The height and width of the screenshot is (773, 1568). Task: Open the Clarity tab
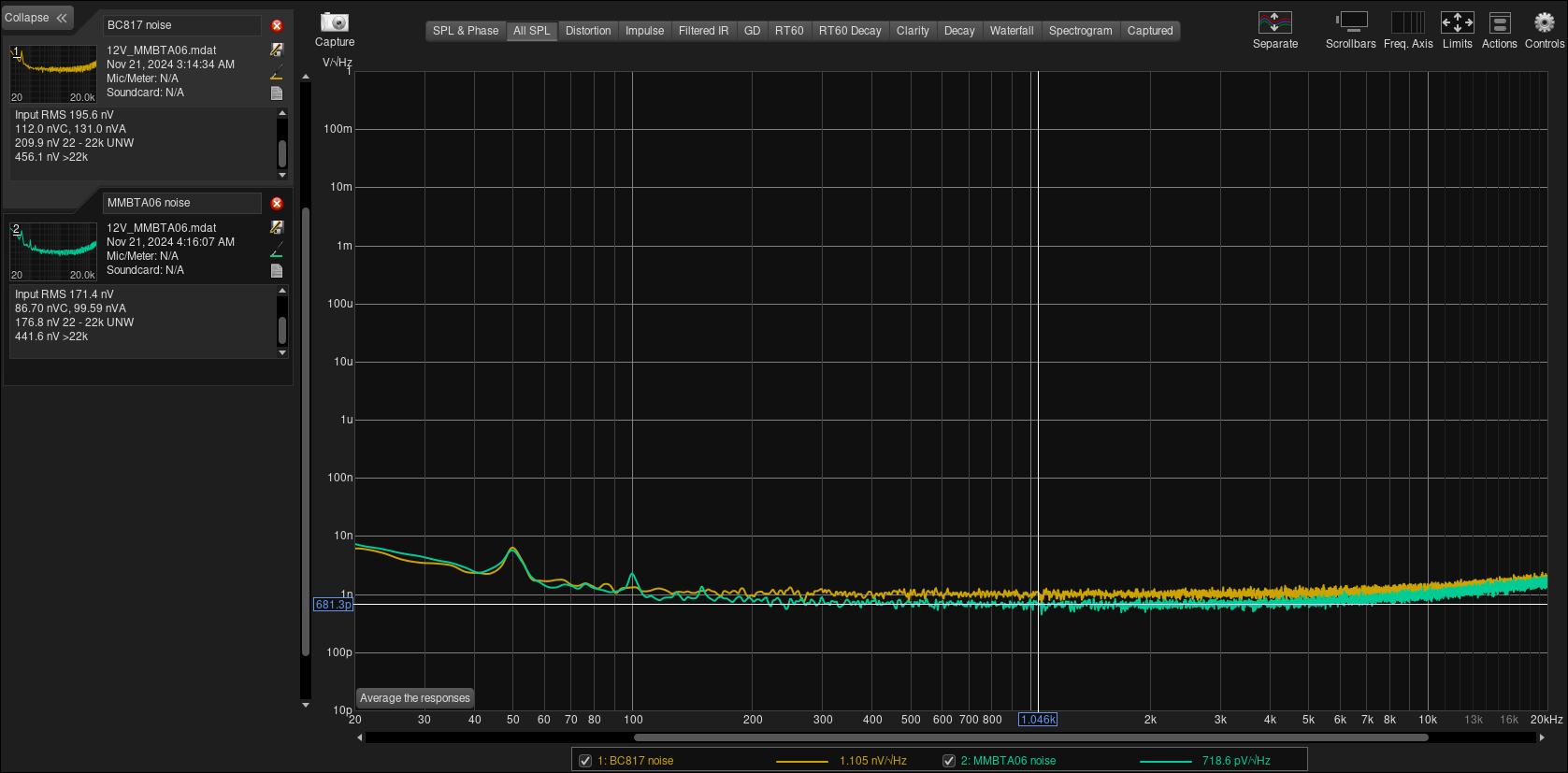pos(913,31)
